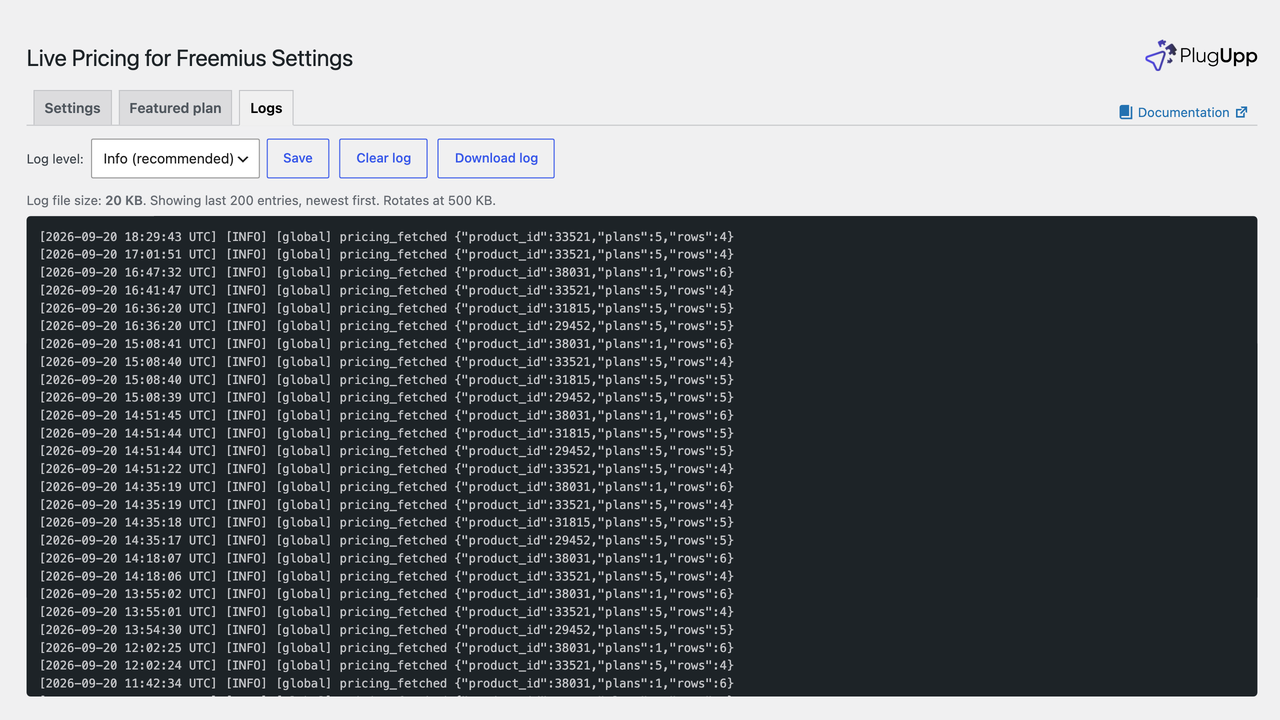Click the log entry timestamped 18:29:43
This screenshot has height=720, width=1280.
387,236
